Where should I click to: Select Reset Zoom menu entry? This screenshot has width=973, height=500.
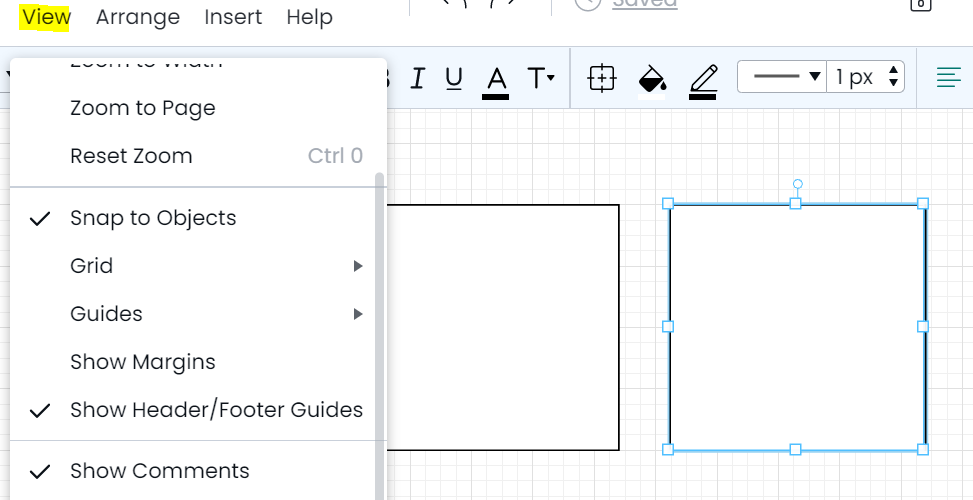(199, 156)
